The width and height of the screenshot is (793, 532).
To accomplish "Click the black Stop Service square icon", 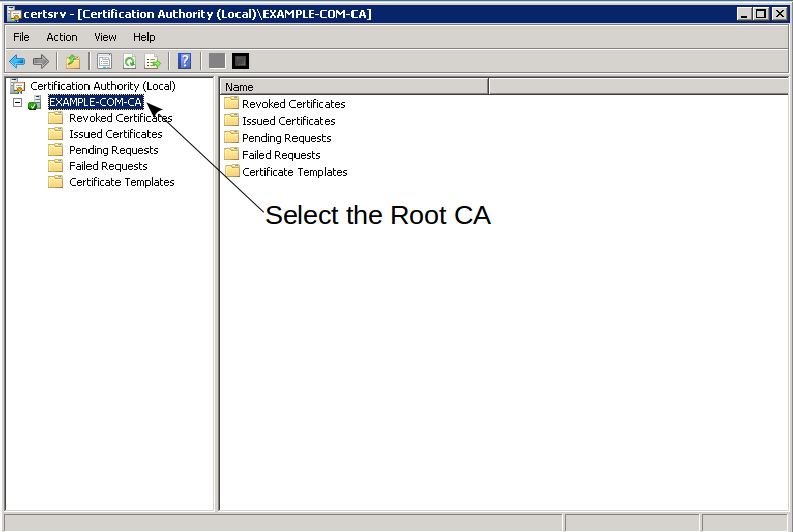I will [240, 61].
